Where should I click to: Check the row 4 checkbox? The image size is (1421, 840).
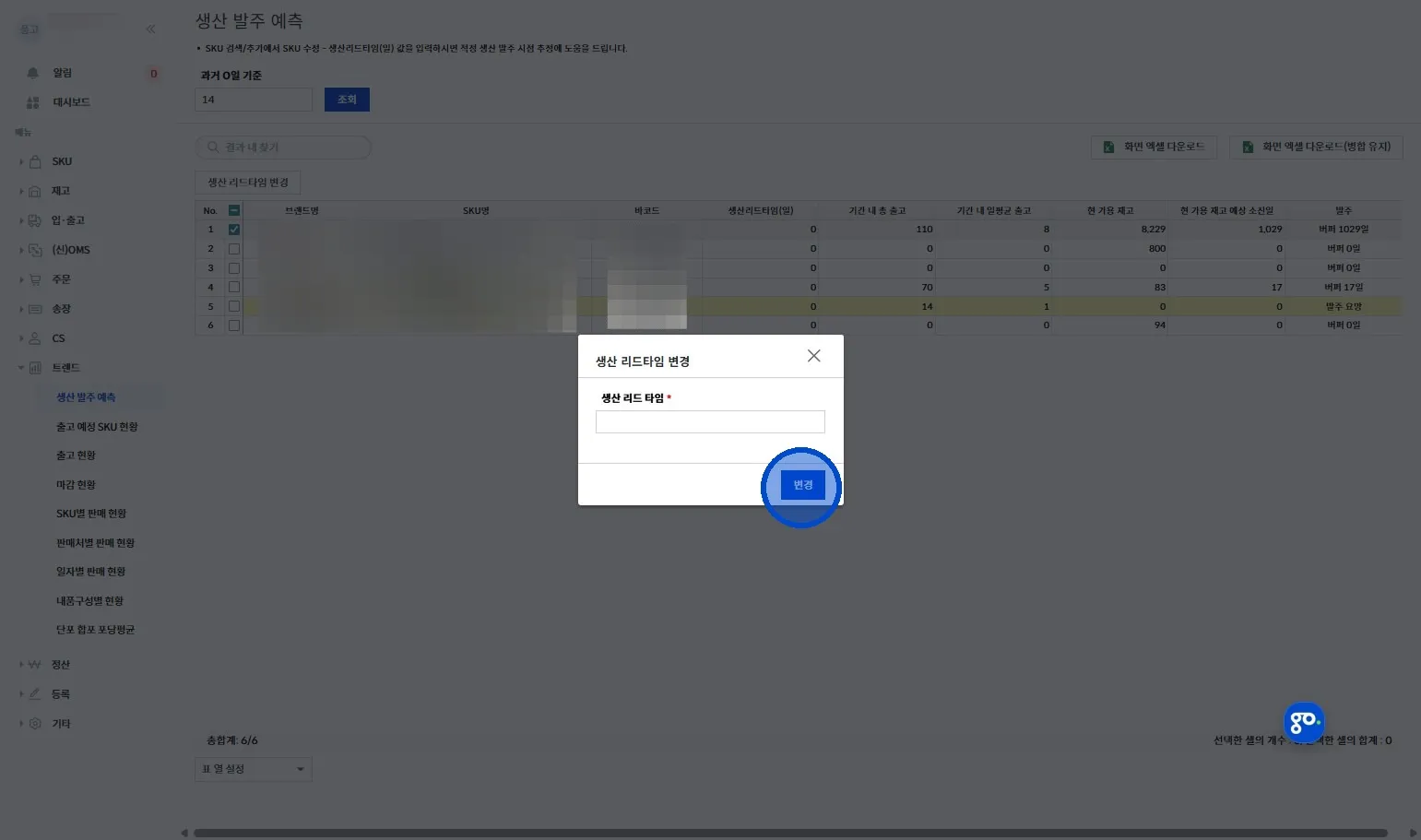234,287
